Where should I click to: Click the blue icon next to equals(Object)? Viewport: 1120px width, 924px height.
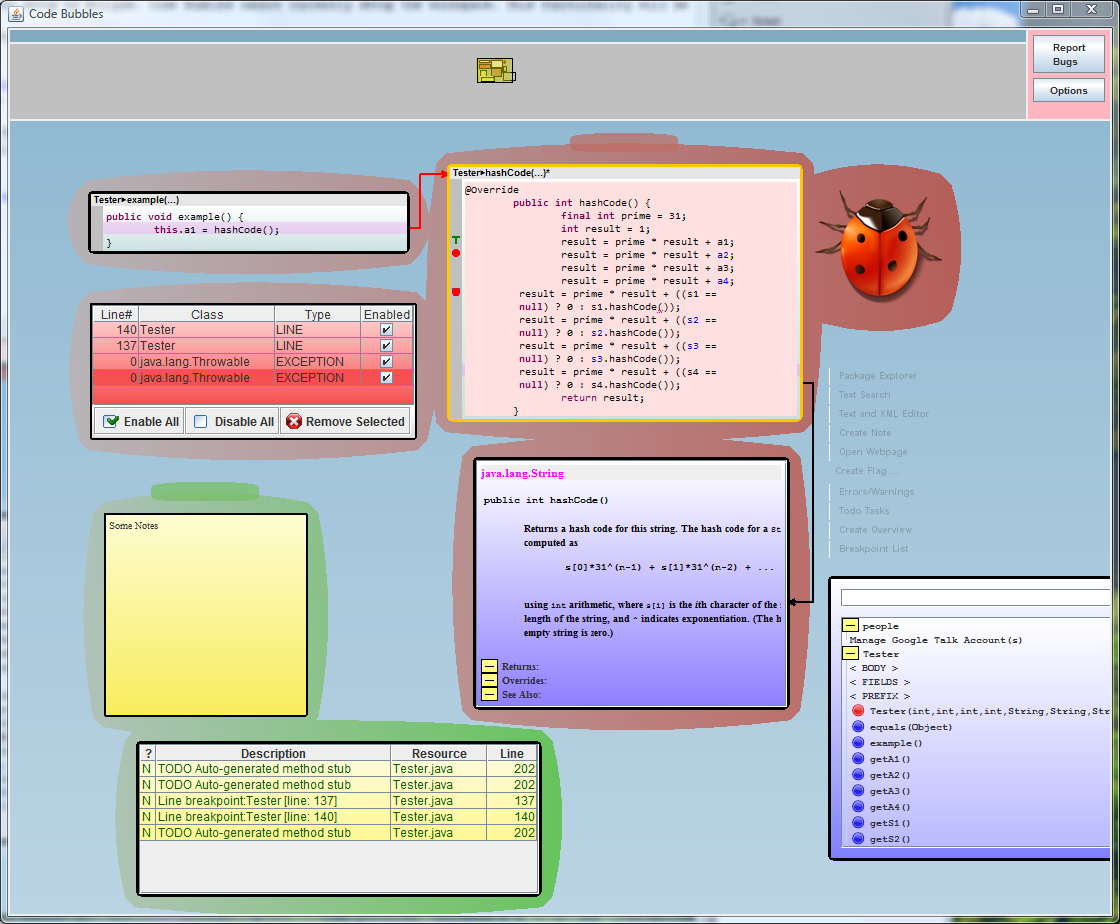point(858,727)
